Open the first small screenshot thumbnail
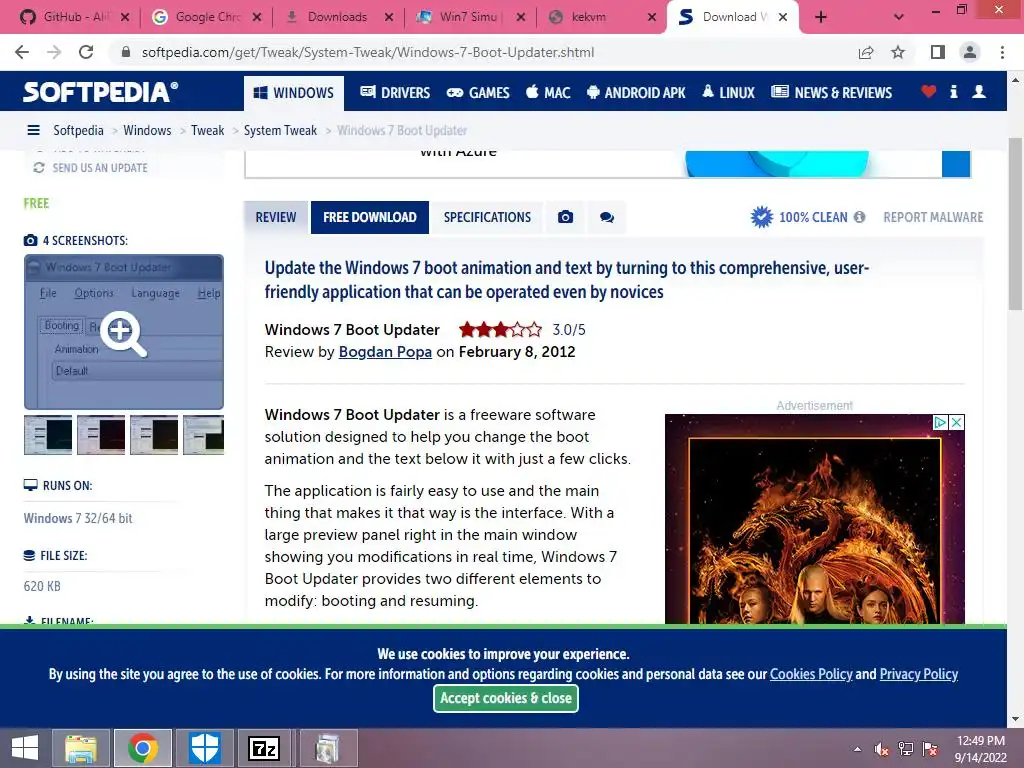This screenshot has width=1024, height=768. [48, 435]
